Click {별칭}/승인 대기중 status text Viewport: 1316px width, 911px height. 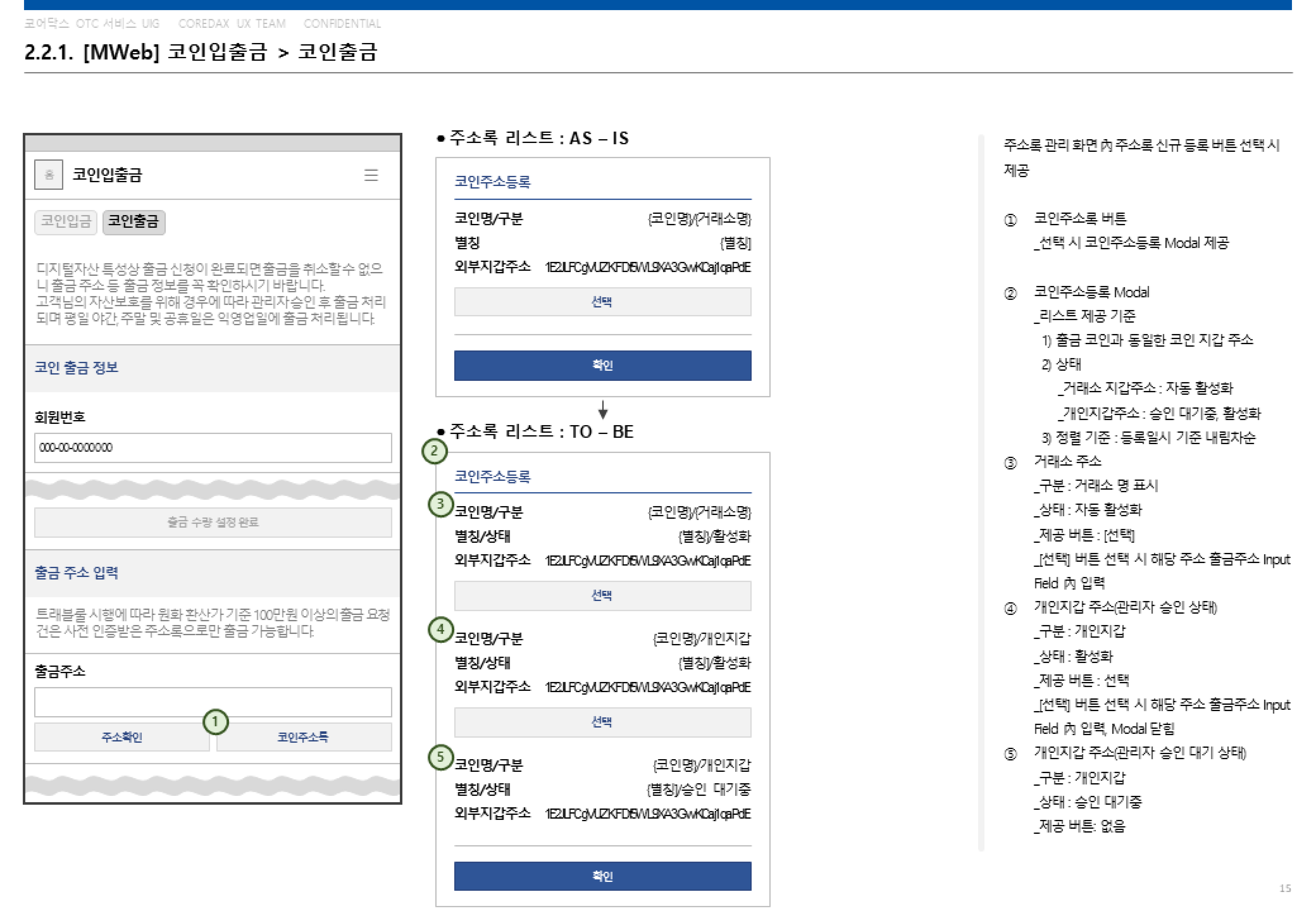coord(698,789)
